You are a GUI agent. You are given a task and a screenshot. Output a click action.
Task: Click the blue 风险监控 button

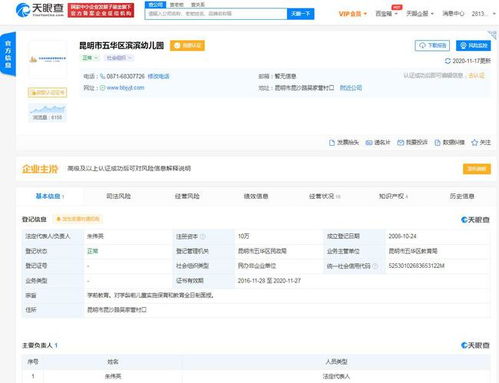pos(473,45)
